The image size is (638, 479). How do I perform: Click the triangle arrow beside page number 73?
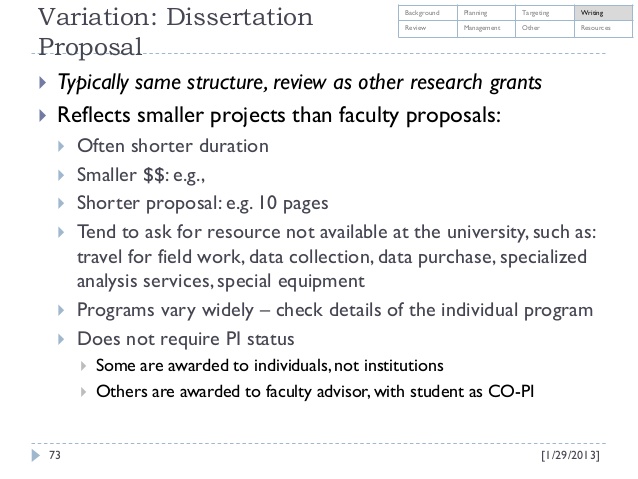(x=36, y=455)
